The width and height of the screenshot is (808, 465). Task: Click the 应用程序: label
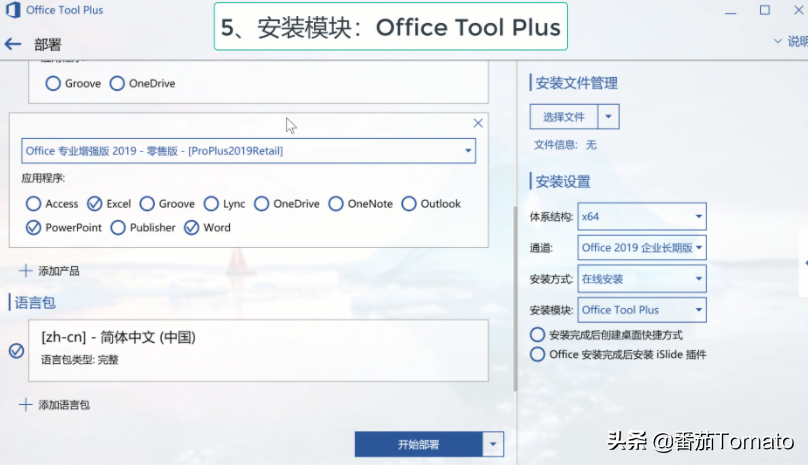[43, 178]
